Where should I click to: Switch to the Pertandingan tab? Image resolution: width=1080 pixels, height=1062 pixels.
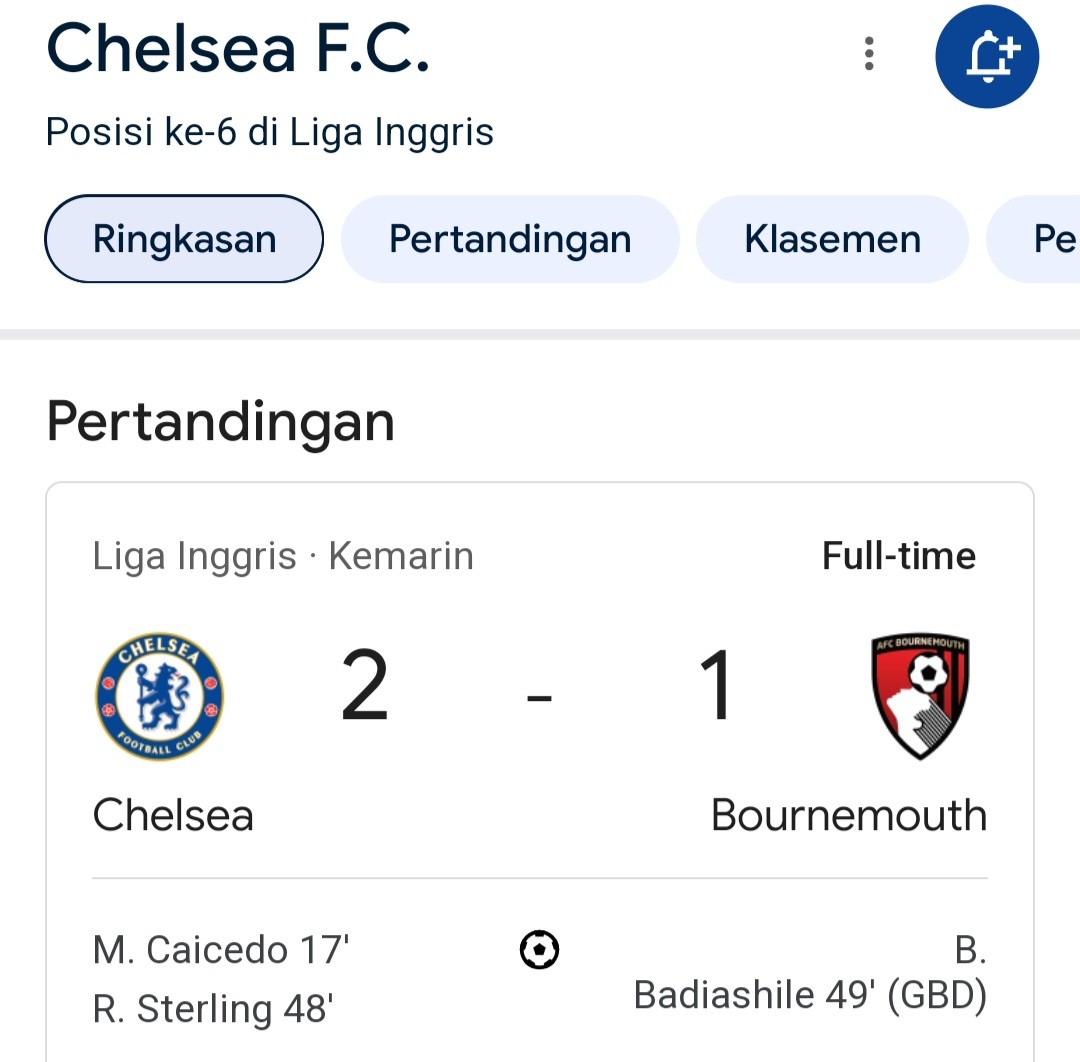point(510,239)
